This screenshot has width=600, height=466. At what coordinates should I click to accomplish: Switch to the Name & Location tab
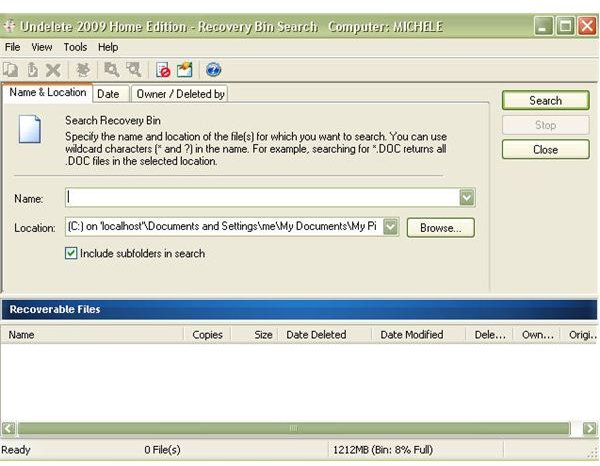click(47, 93)
